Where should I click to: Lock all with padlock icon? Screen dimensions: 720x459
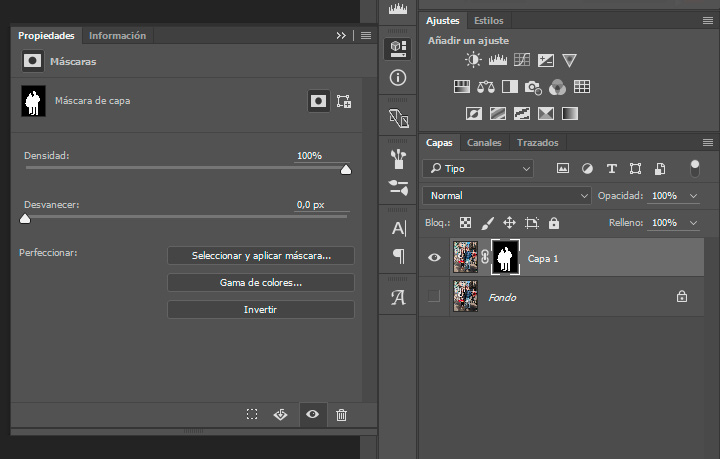pos(554,223)
